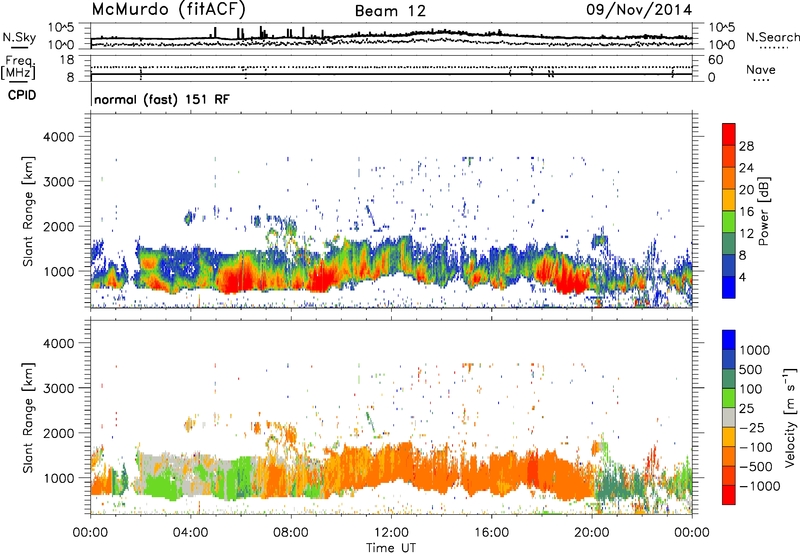
Task: Click the 28 tick on Power colorbar
Action: [746, 146]
